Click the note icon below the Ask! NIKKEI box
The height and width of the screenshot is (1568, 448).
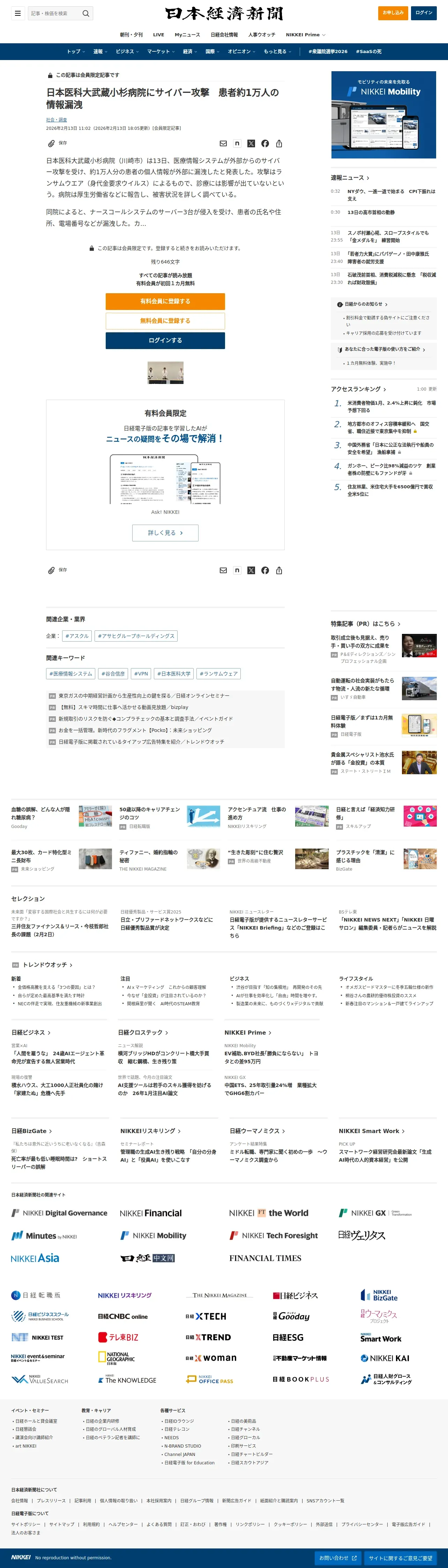tap(237, 570)
